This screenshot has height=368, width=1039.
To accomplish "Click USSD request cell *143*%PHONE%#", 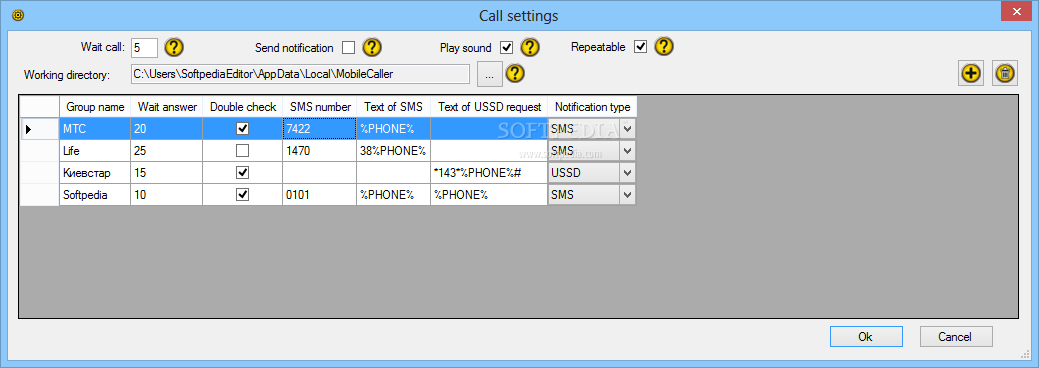I will tap(489, 172).
